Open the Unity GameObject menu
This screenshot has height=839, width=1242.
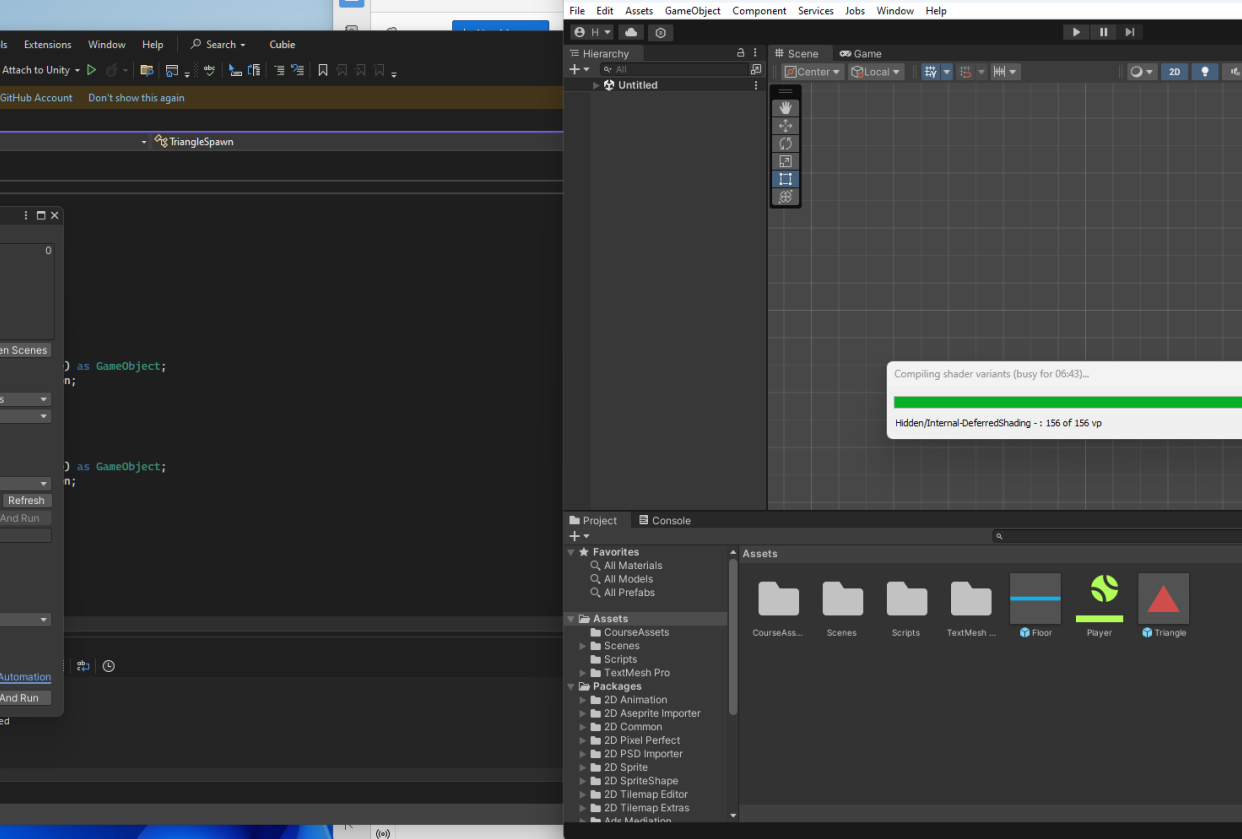pyautogui.click(x=693, y=11)
